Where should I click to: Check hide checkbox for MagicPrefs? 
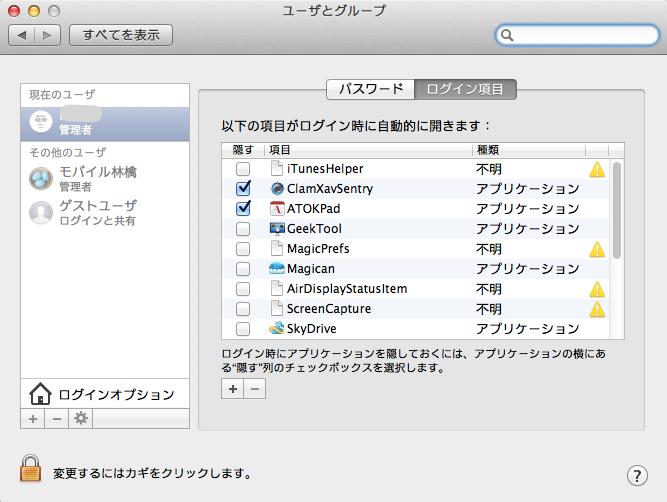click(243, 249)
